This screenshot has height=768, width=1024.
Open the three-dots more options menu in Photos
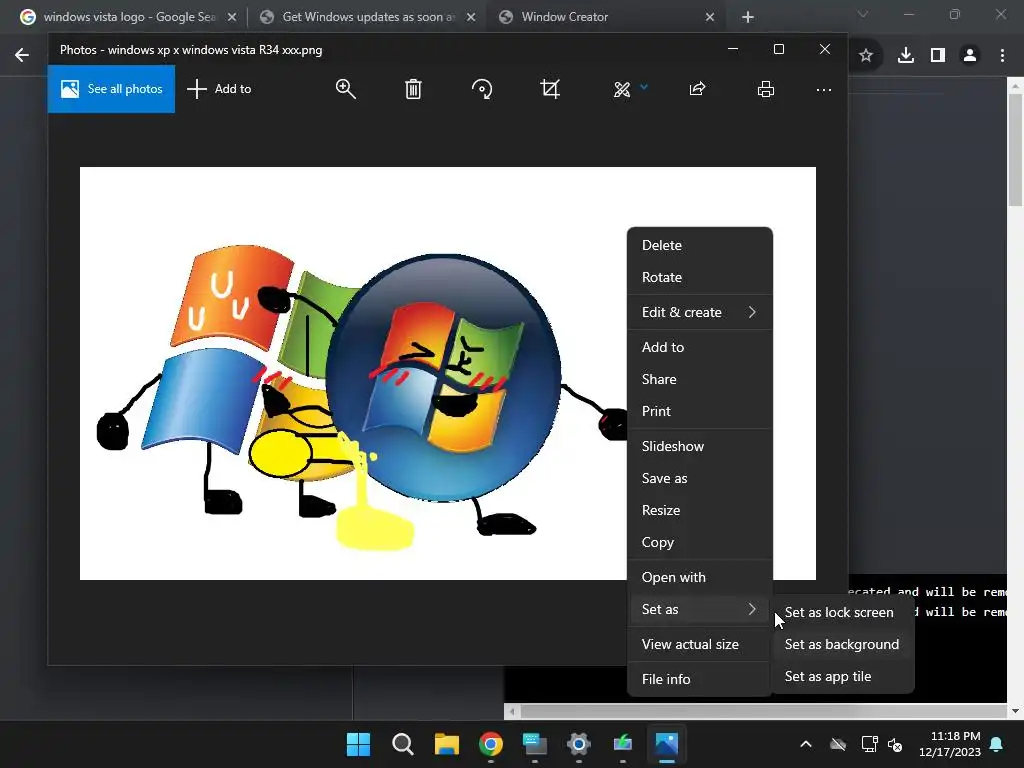[x=824, y=89]
